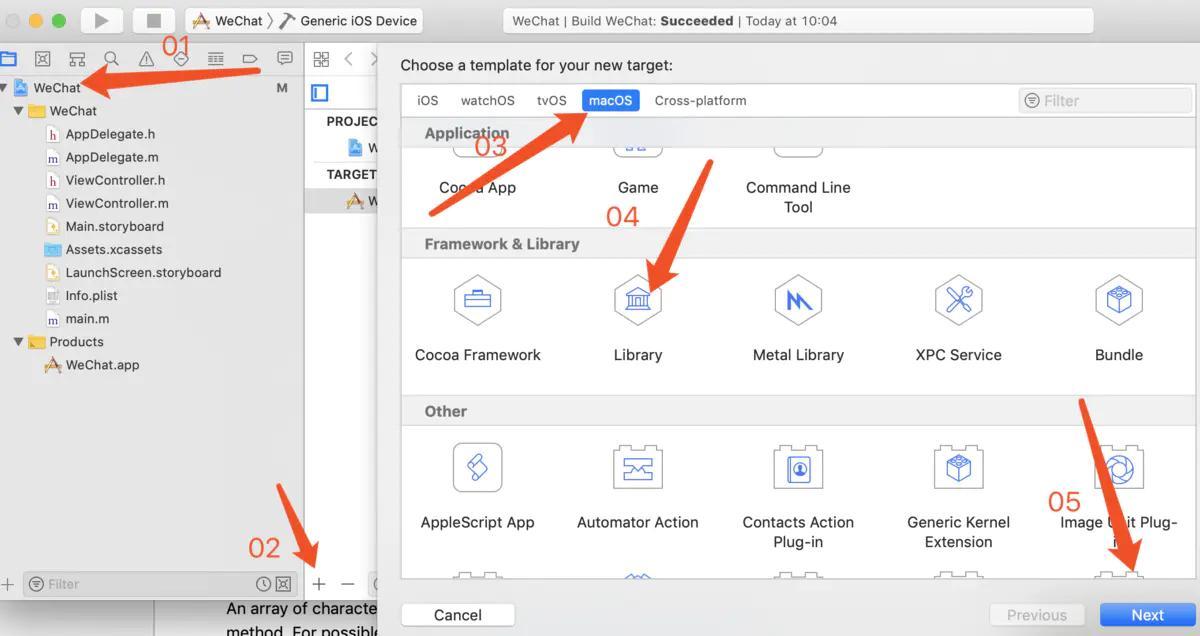This screenshot has height=636, width=1200.
Task: Add a new file via navigator plus button
Action: coord(7,584)
